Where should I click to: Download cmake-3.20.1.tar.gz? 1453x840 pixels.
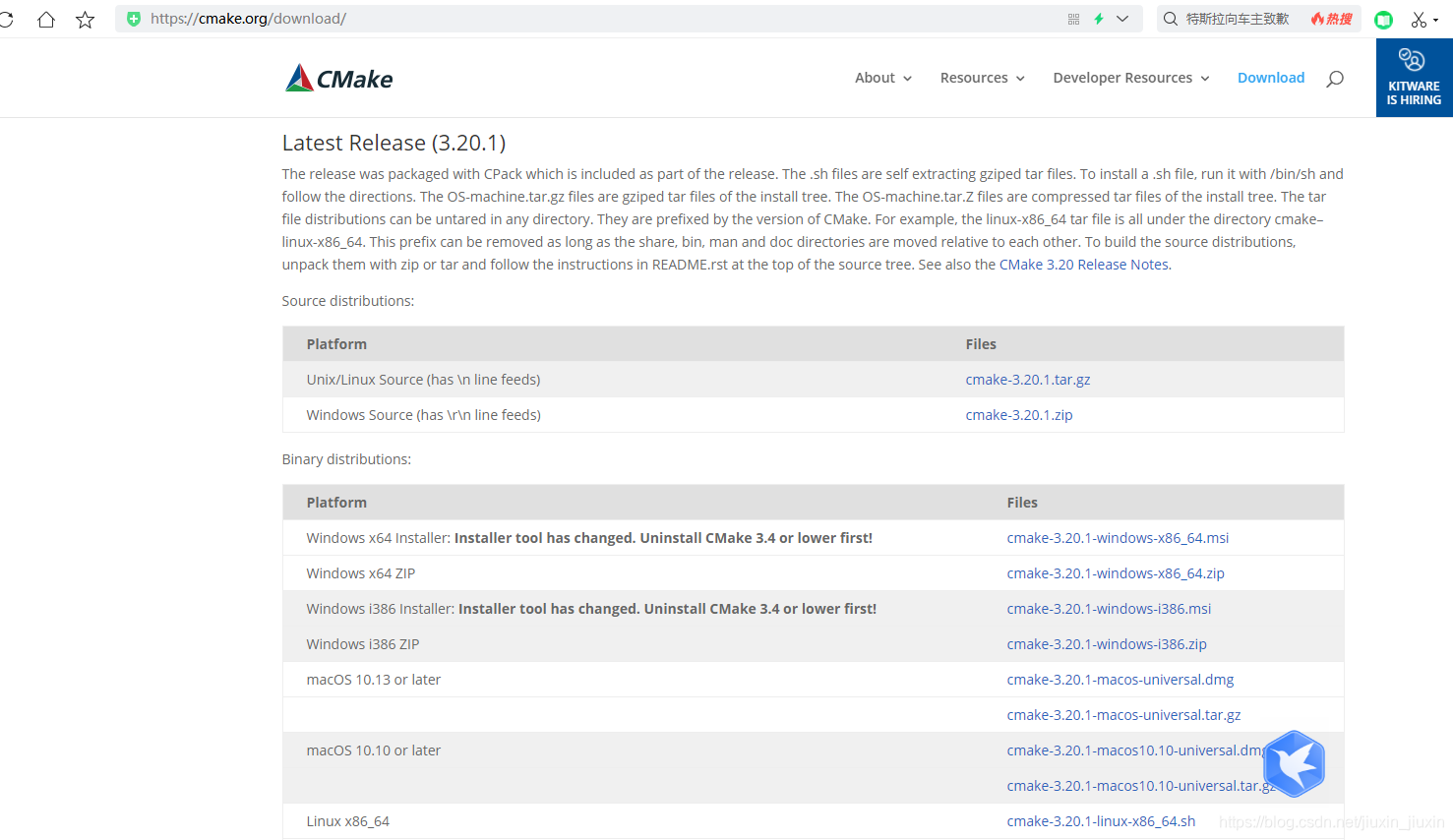point(1028,380)
